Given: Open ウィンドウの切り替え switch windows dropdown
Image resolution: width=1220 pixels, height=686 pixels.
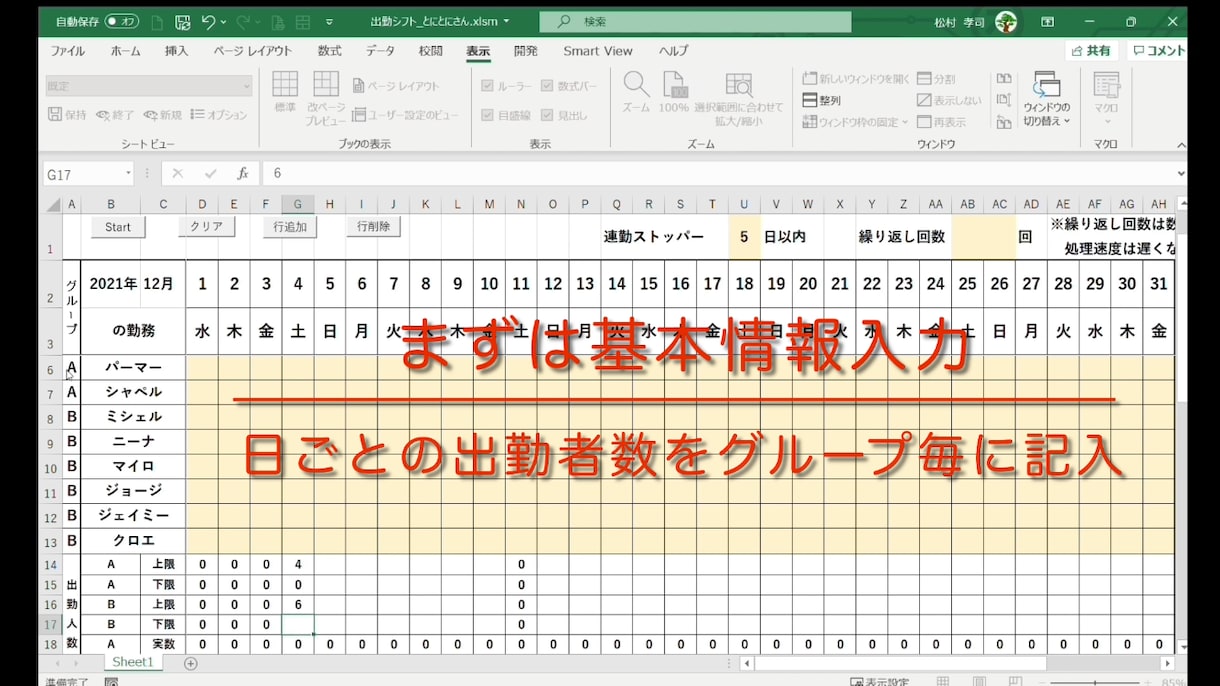Looking at the screenshot, I should [x=1047, y=99].
